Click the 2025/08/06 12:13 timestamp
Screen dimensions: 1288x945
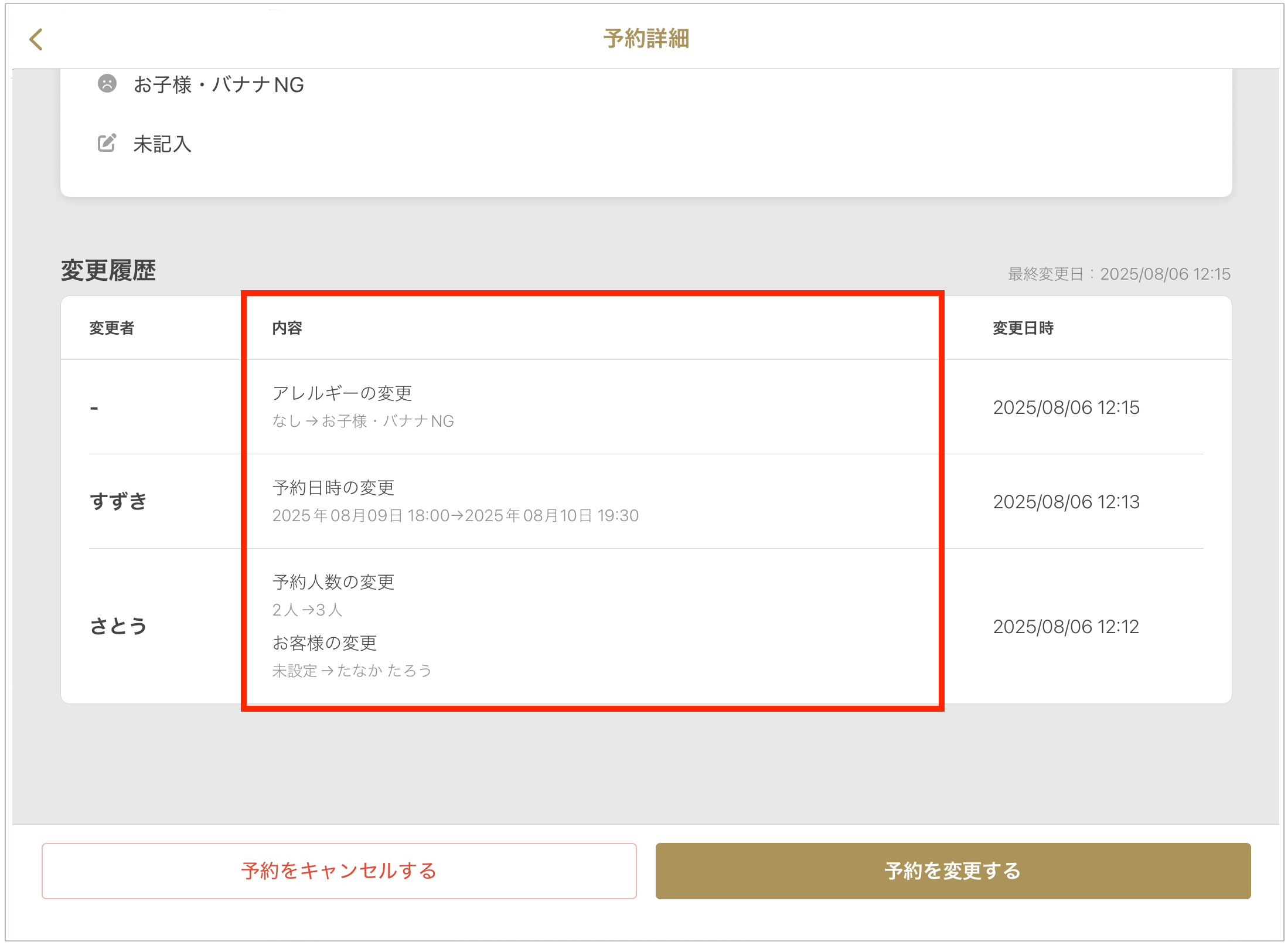1066,502
